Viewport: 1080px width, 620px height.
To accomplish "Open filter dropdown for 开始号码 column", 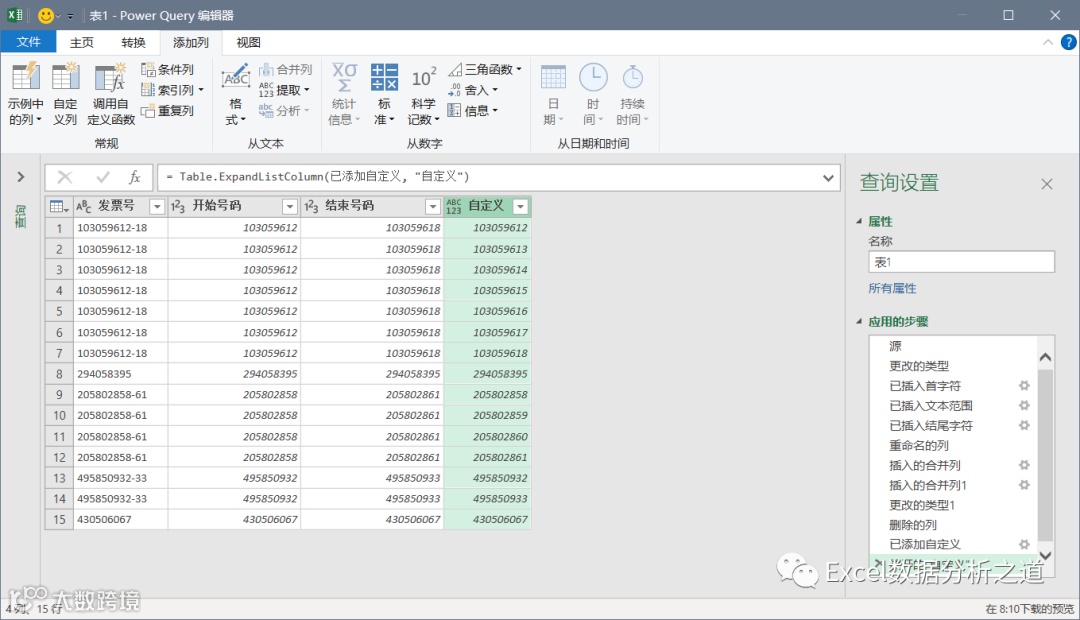I will click(x=290, y=207).
